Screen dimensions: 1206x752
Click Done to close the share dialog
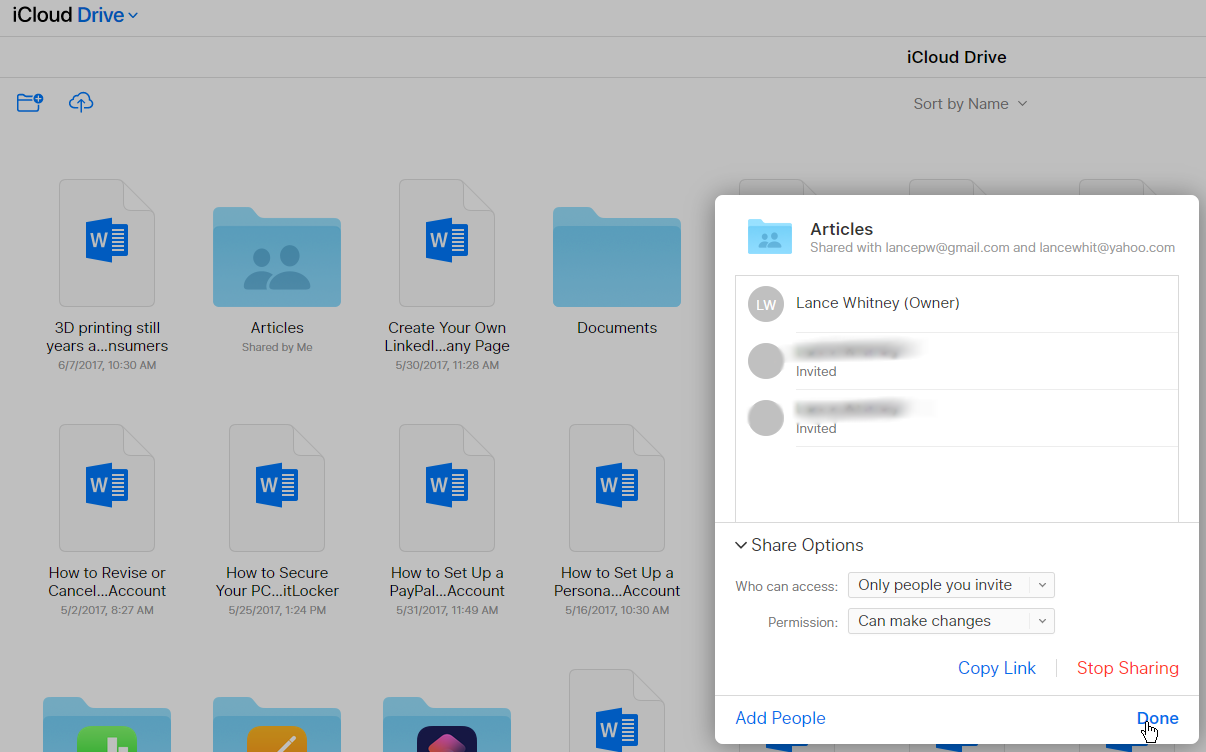click(1158, 718)
